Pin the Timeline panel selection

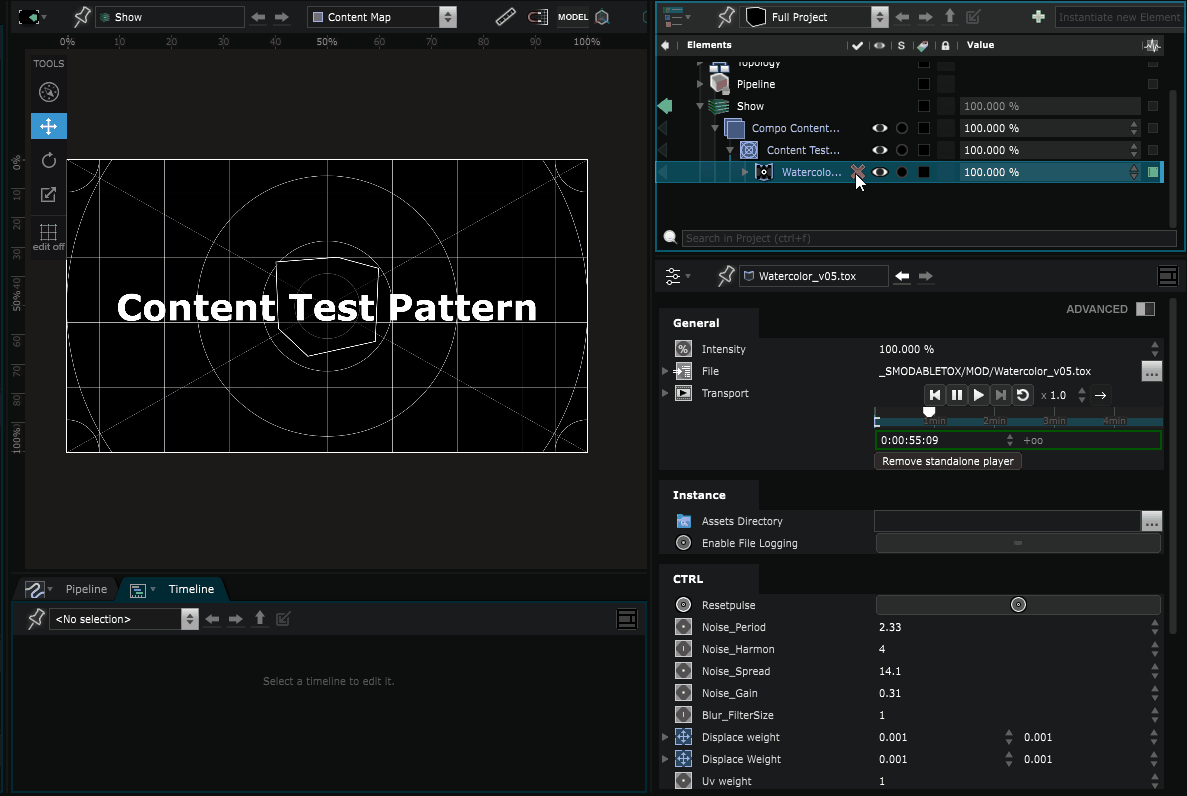[36, 619]
